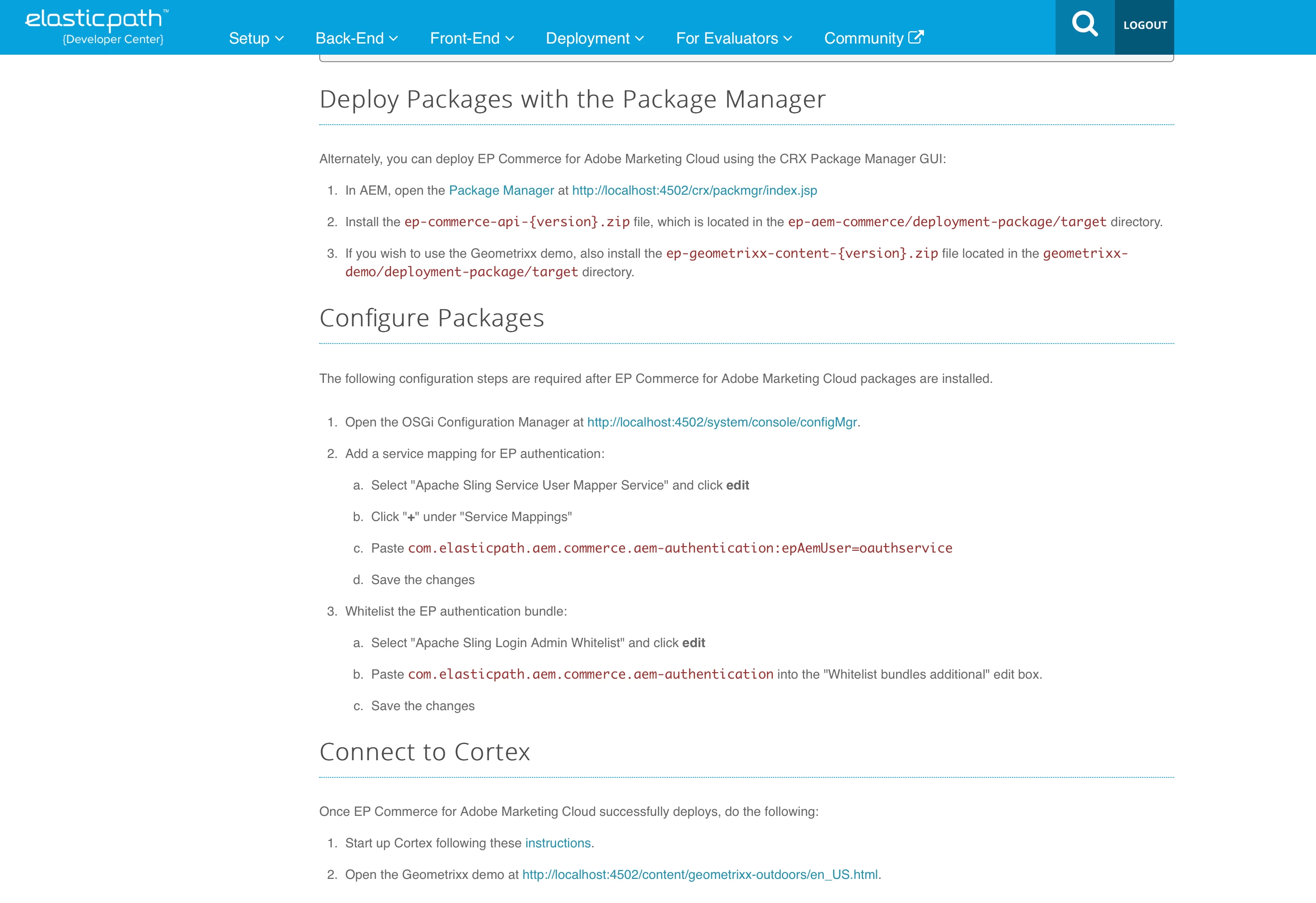The image size is (1316, 903).
Task: Open the geometrixx-outdoors en_US.html link
Action: 699,875
